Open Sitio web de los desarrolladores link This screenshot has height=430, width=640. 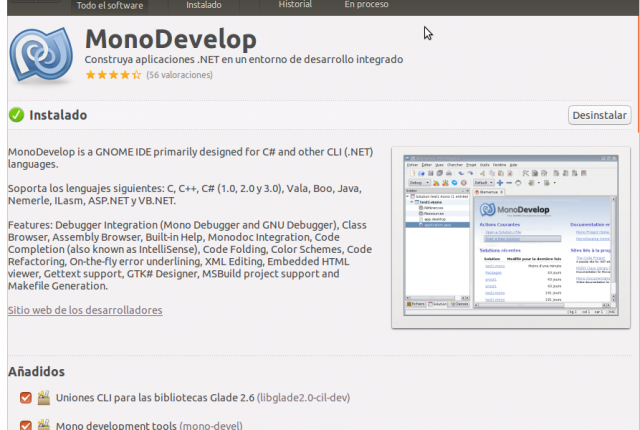85,310
